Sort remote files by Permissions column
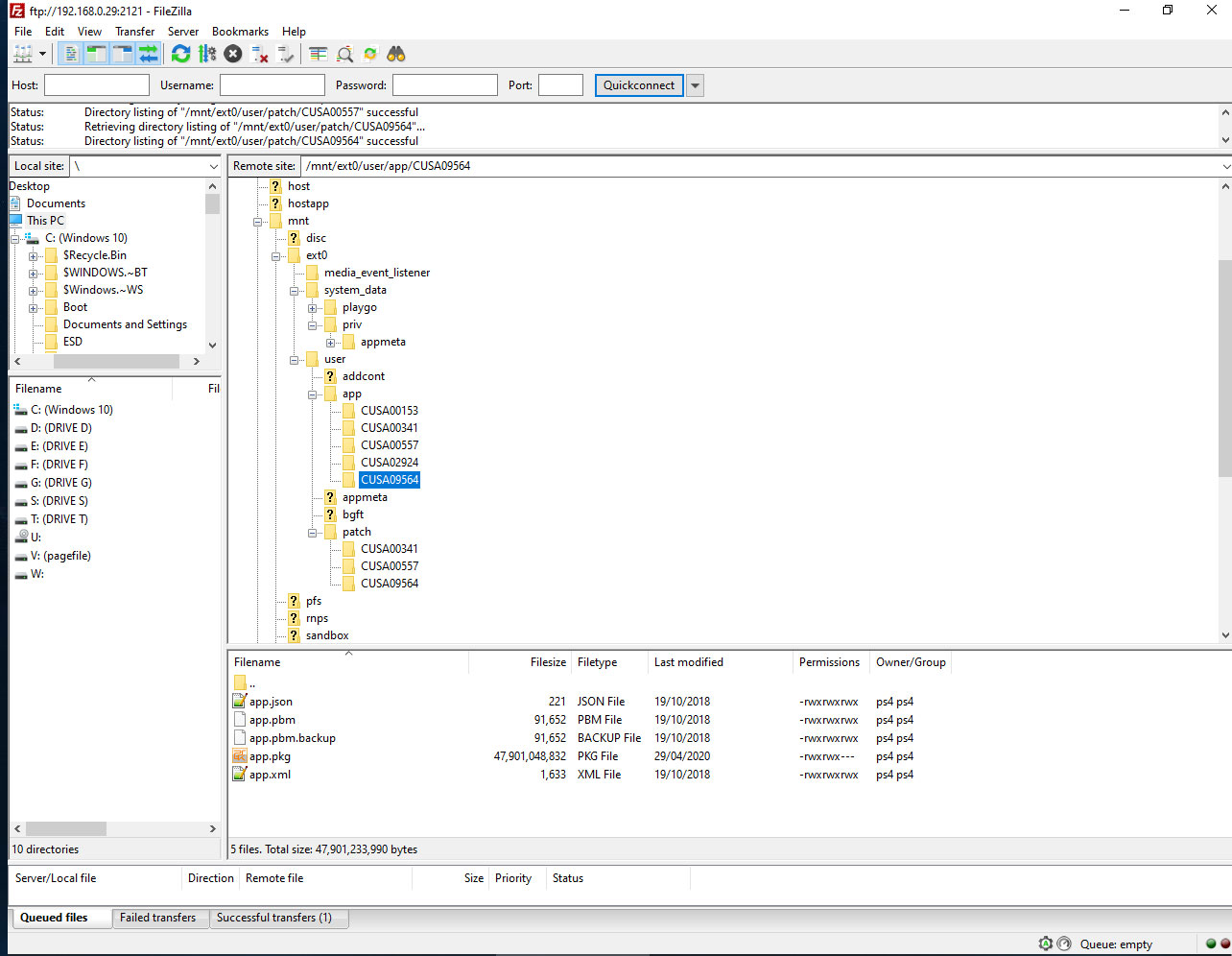The height and width of the screenshot is (956, 1232). (x=831, y=662)
